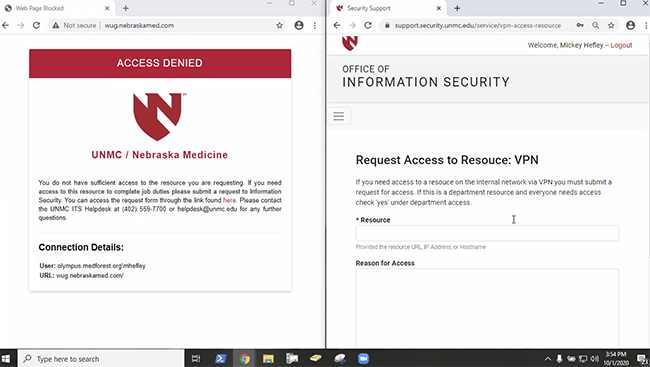Reload the Web Page Blocked window
Viewport: 650px width, 367px height.
pos(36,25)
